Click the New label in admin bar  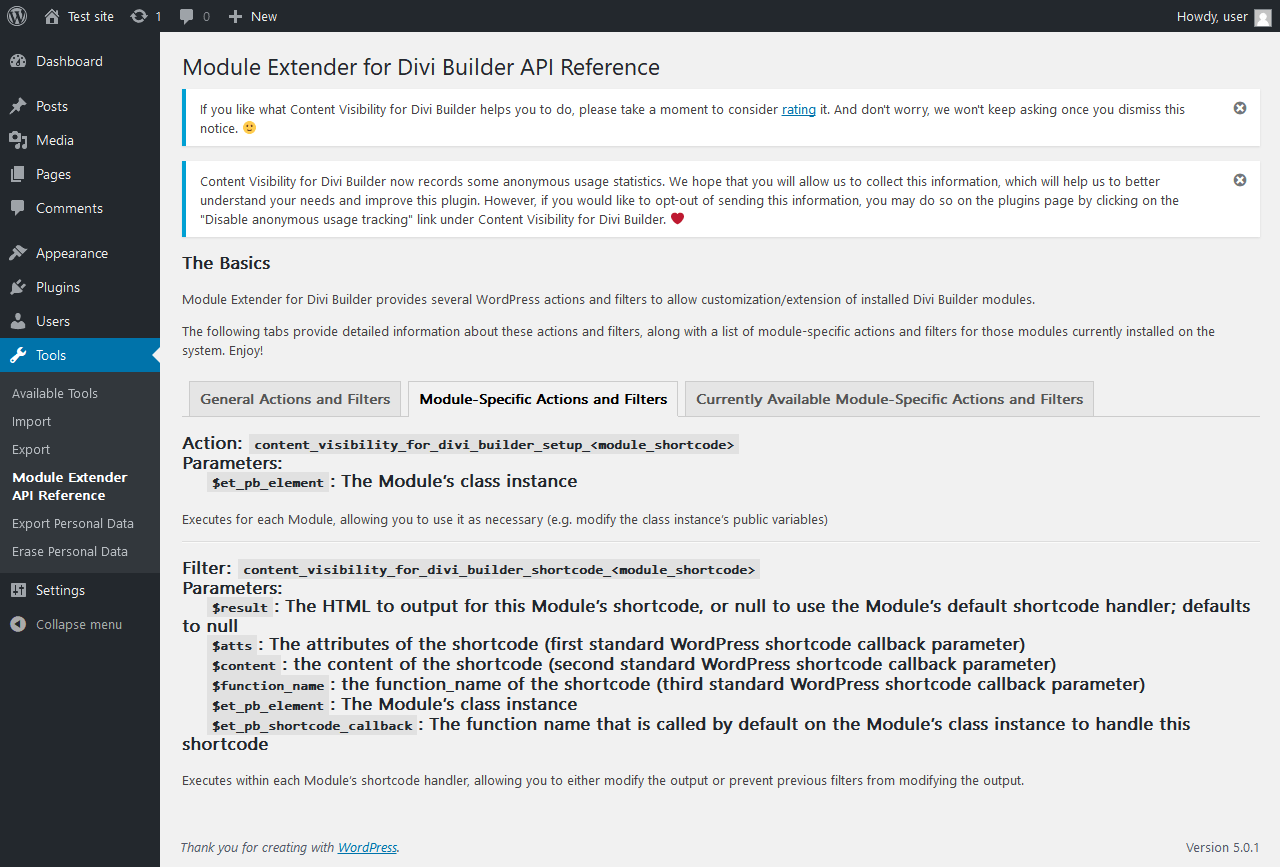[x=264, y=16]
